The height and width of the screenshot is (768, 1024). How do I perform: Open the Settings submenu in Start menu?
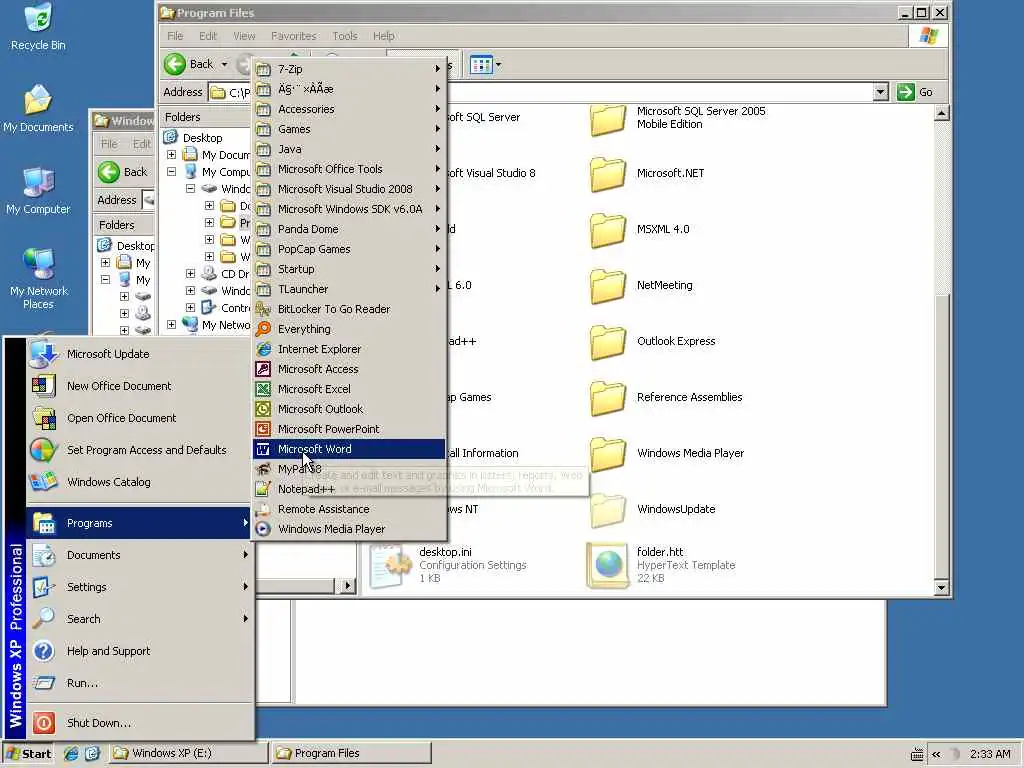coord(139,587)
